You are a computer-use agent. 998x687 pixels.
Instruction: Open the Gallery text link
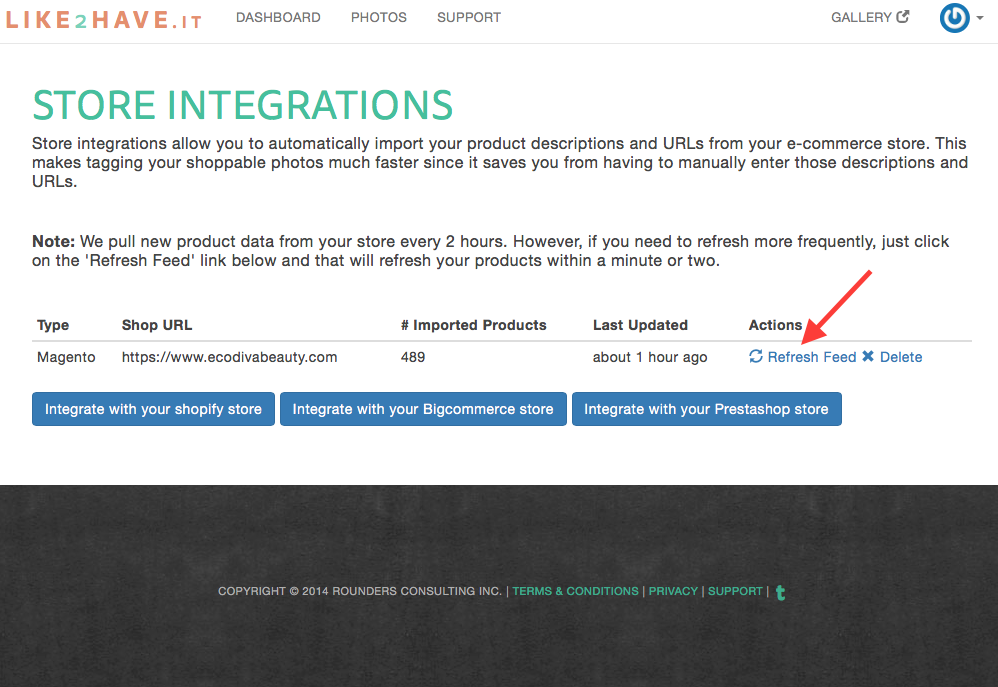pyautogui.click(x=861, y=17)
